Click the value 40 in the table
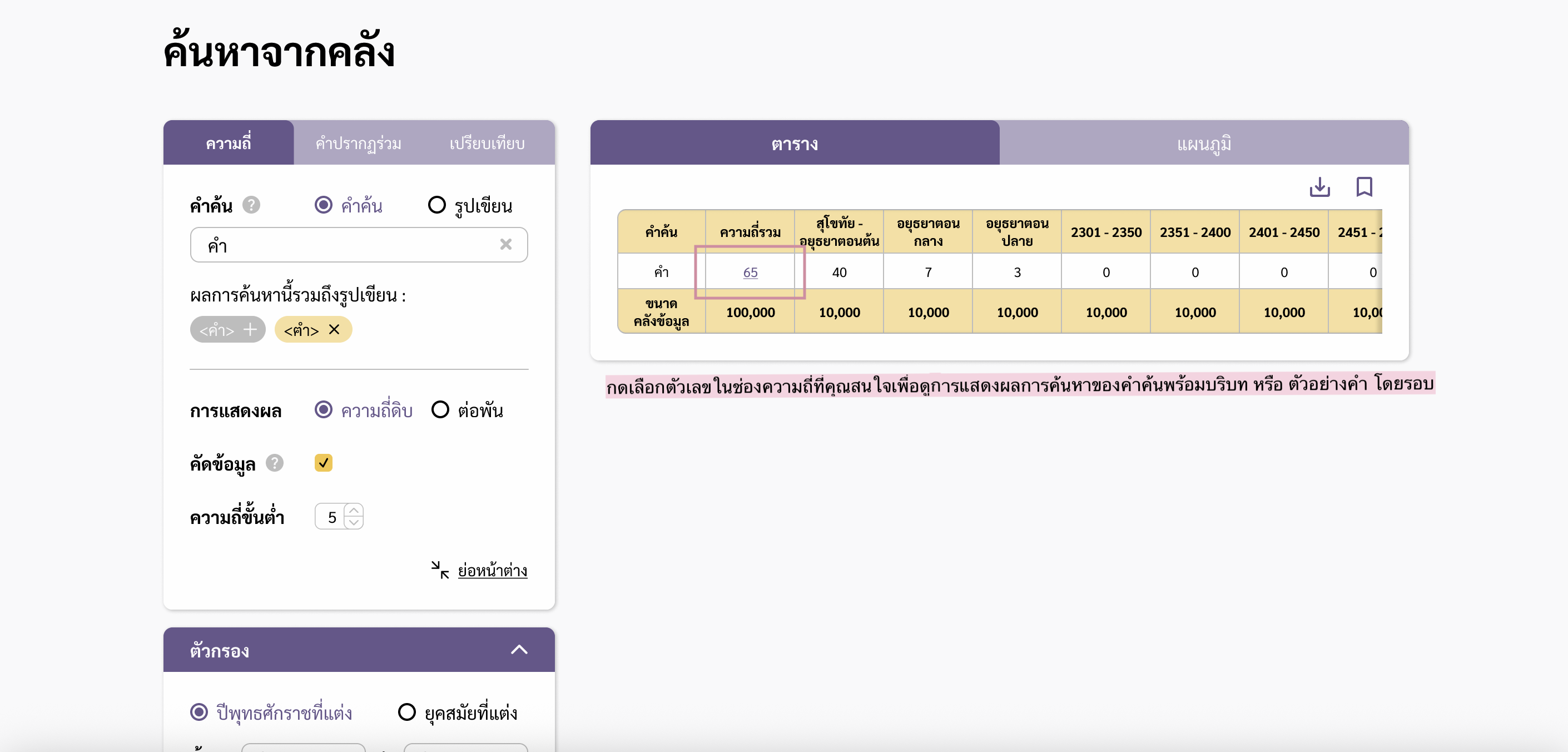 click(839, 272)
